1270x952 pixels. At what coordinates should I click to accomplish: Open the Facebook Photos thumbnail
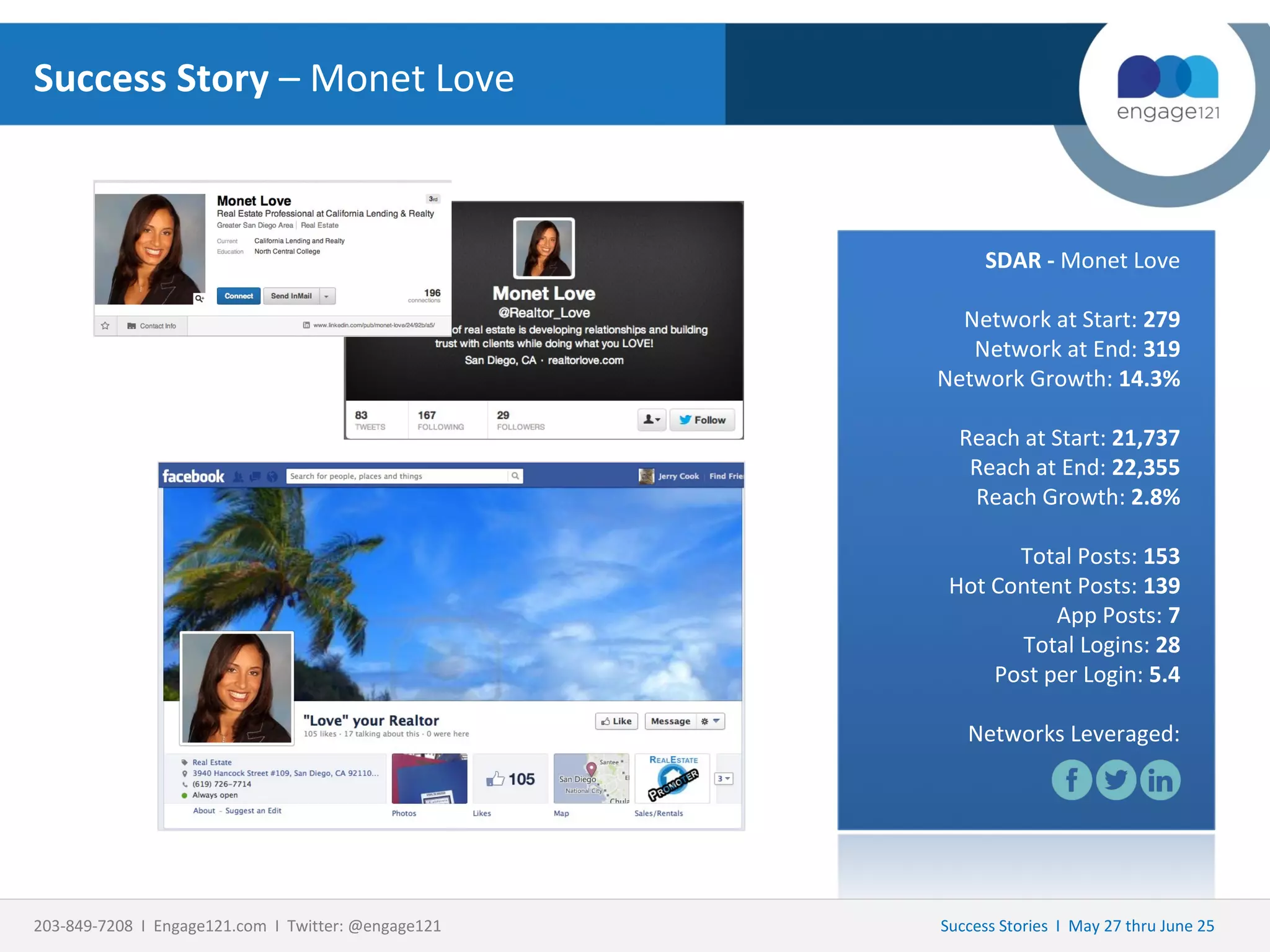pyautogui.click(x=429, y=779)
